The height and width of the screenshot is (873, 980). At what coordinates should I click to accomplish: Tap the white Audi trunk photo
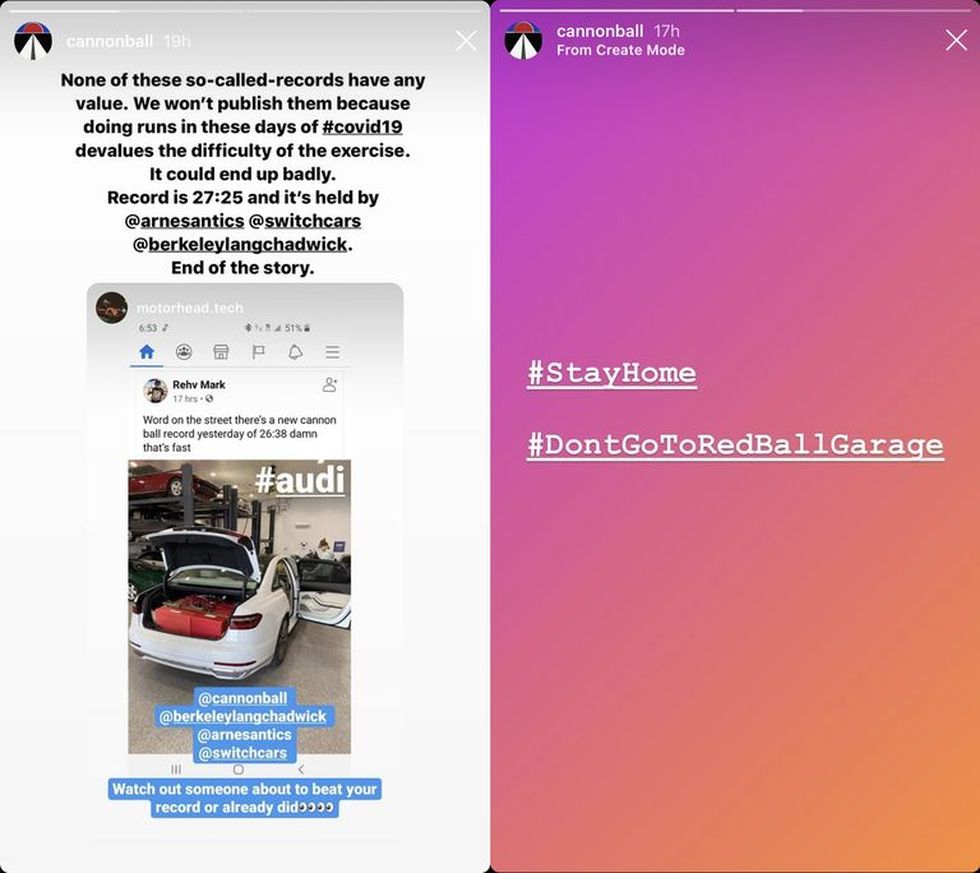(x=239, y=607)
